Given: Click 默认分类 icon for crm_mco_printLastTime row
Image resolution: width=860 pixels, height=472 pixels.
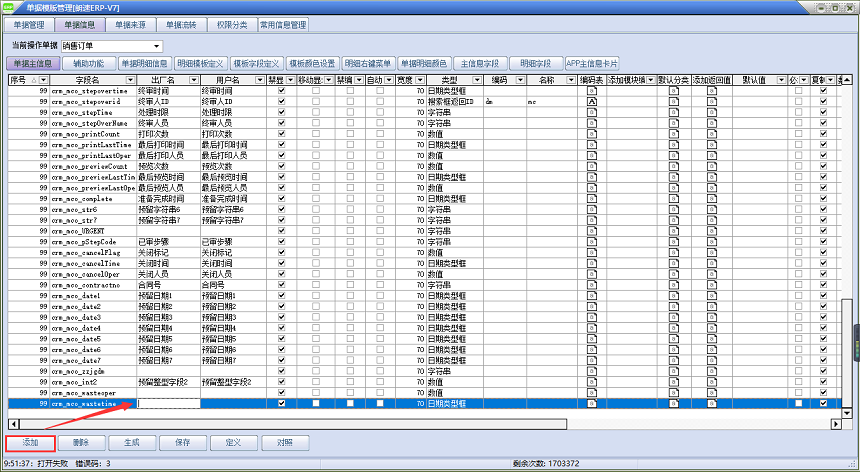Looking at the screenshot, I should tap(674, 145).
